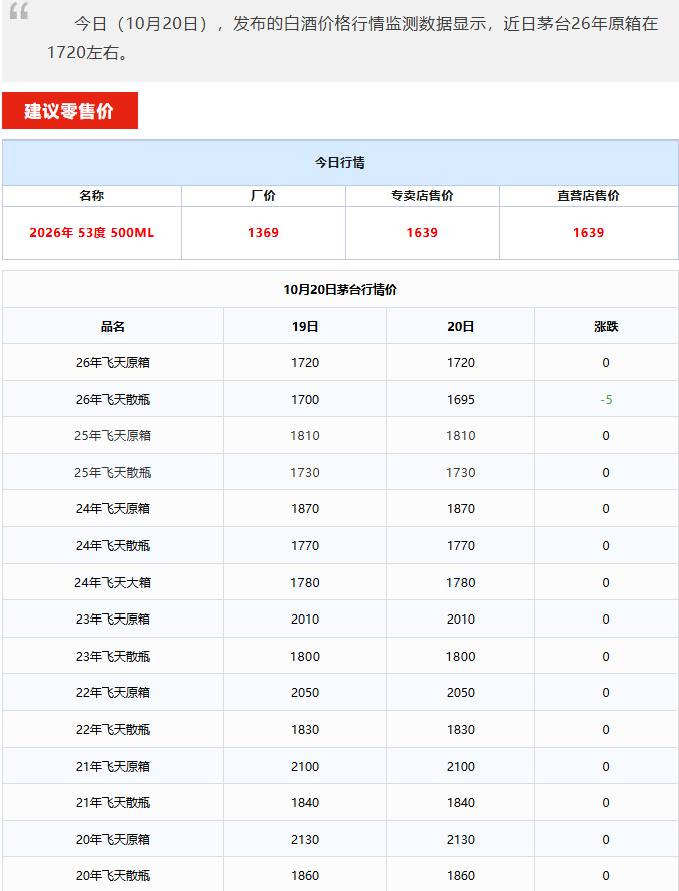Click the 厂价 value 1369
Screen dimensions: 679x891
(x=263, y=233)
